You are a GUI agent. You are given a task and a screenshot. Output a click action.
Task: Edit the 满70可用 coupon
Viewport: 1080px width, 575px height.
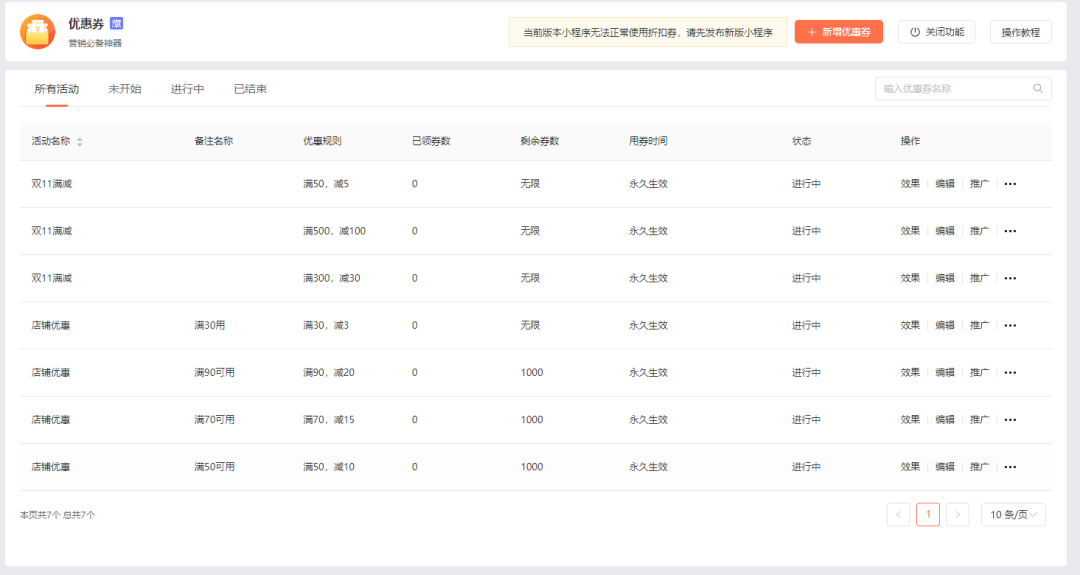click(x=944, y=419)
